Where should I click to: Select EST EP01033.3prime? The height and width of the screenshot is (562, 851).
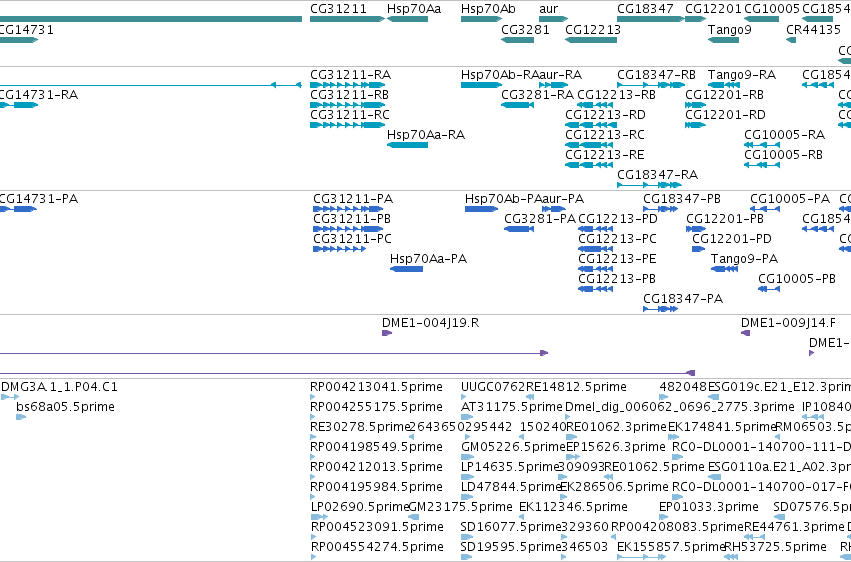coord(663,518)
